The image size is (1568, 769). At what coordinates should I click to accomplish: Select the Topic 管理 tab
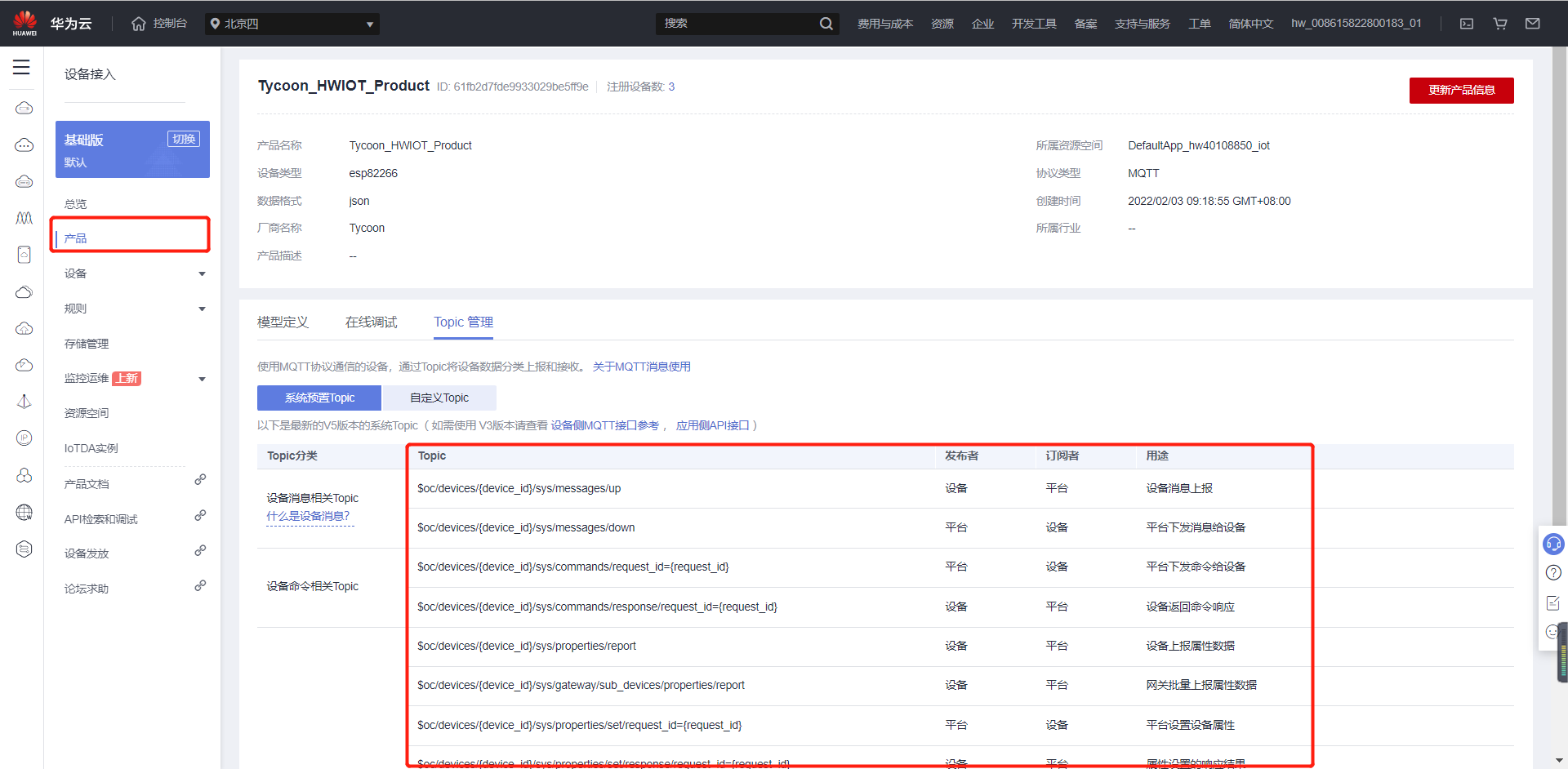point(463,322)
